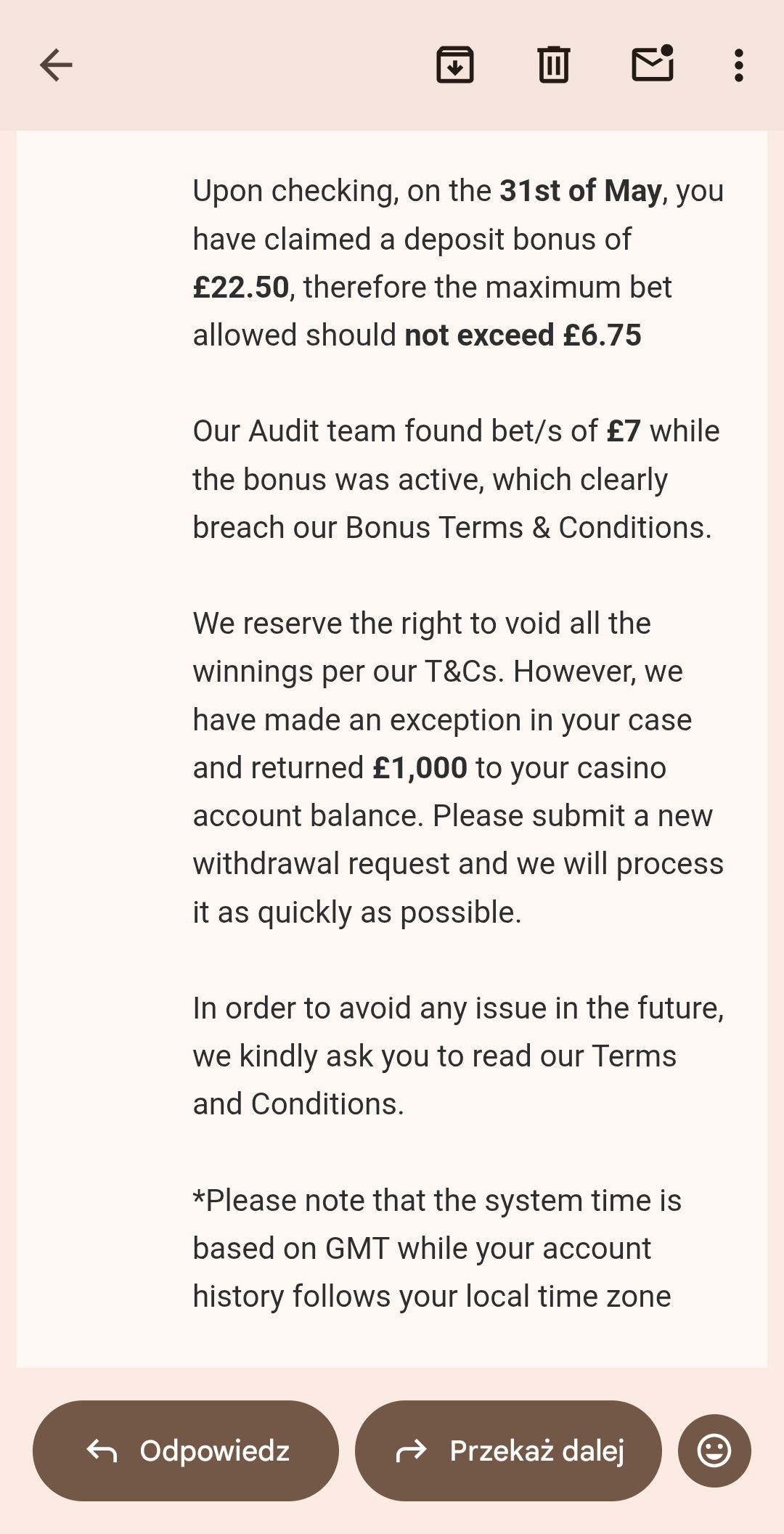Add an emoji reaction to the email

(x=714, y=1451)
